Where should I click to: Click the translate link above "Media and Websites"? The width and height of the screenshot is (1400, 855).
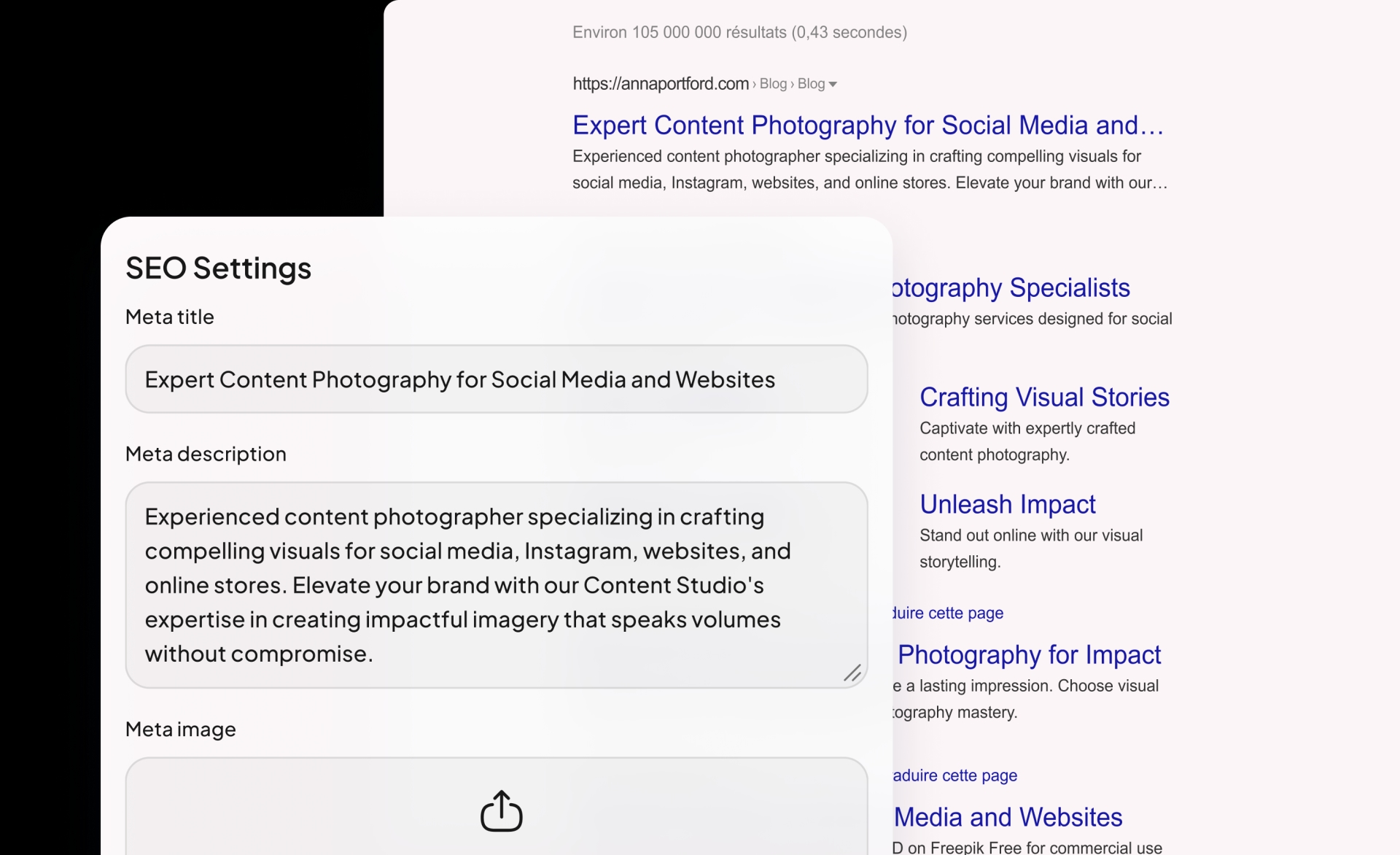point(955,776)
